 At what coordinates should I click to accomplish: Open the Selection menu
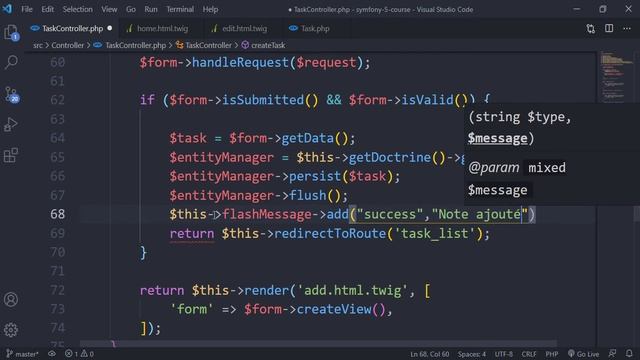tap(77, 9)
